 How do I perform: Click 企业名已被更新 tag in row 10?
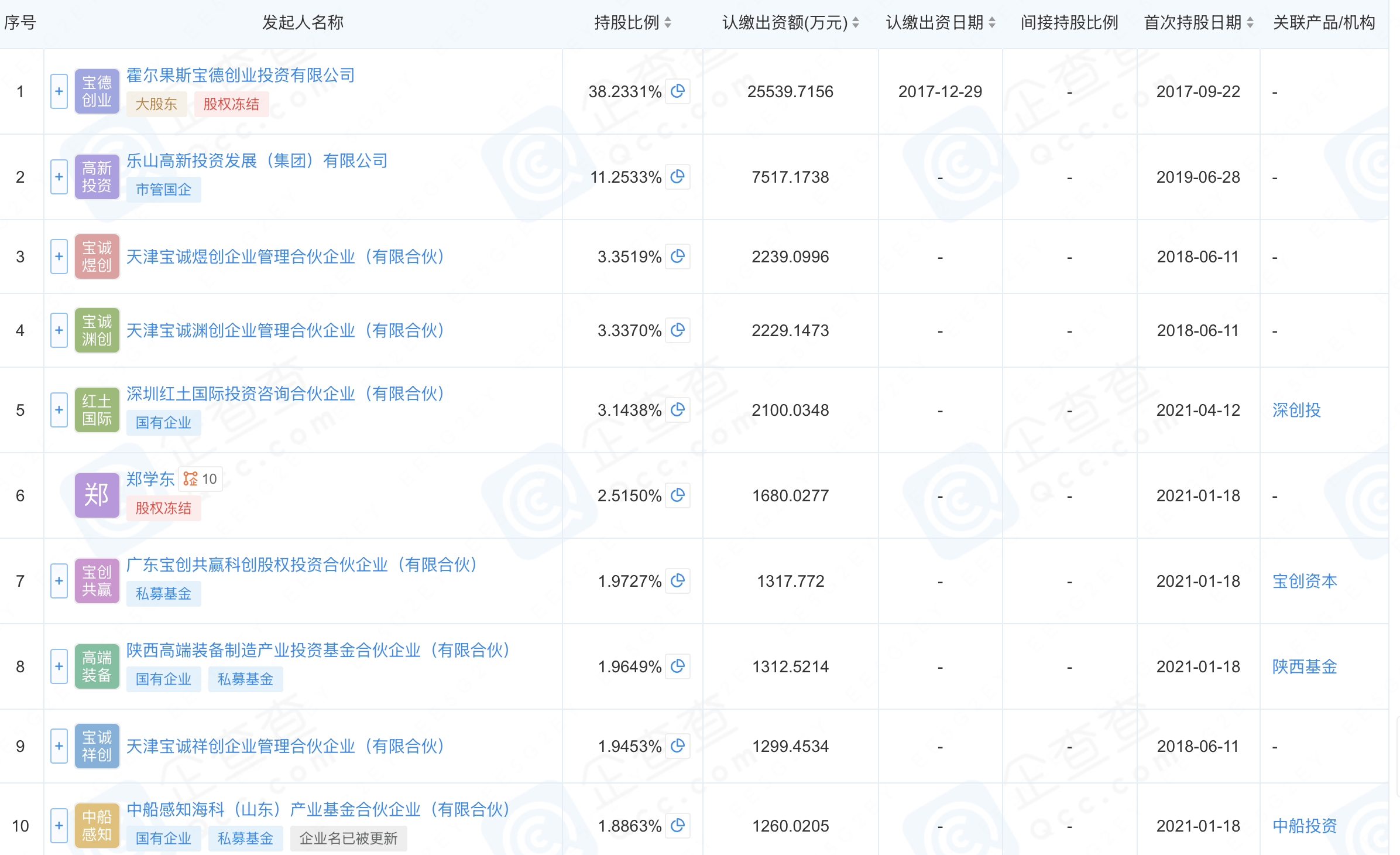click(348, 839)
